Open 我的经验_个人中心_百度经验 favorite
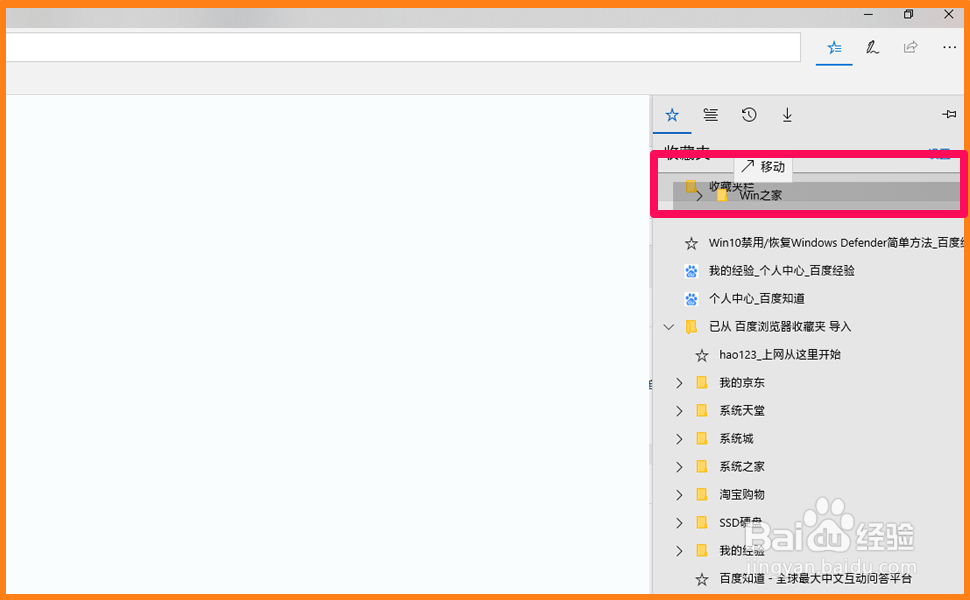The image size is (970, 600). click(x=781, y=271)
